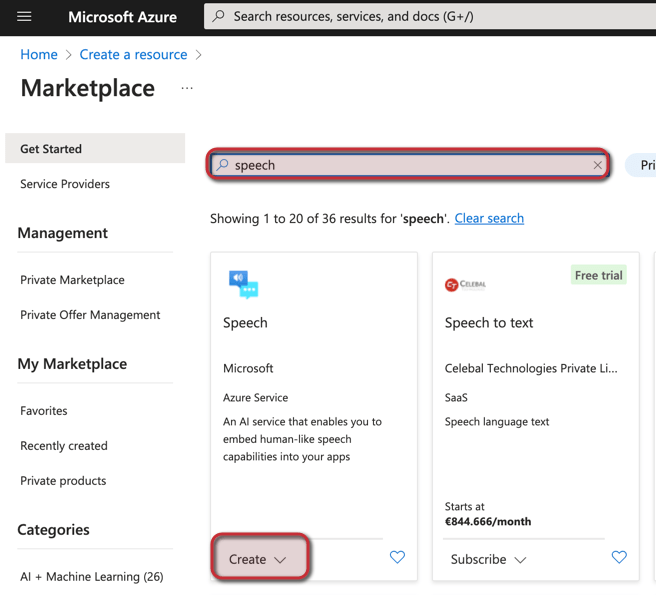Image resolution: width=656 pixels, height=595 pixels.
Task: Expand the Create dropdown for Speech
Action: coord(258,559)
